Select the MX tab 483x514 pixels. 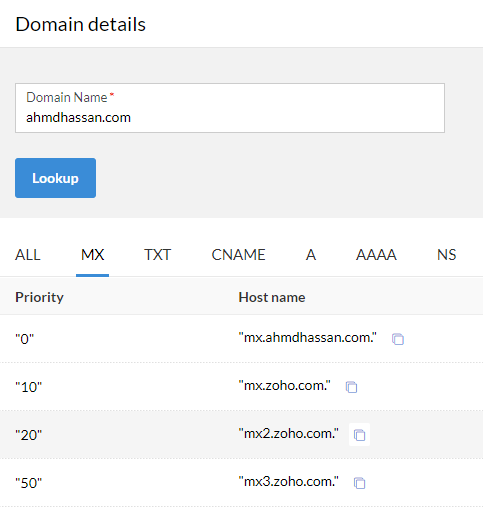coord(92,255)
